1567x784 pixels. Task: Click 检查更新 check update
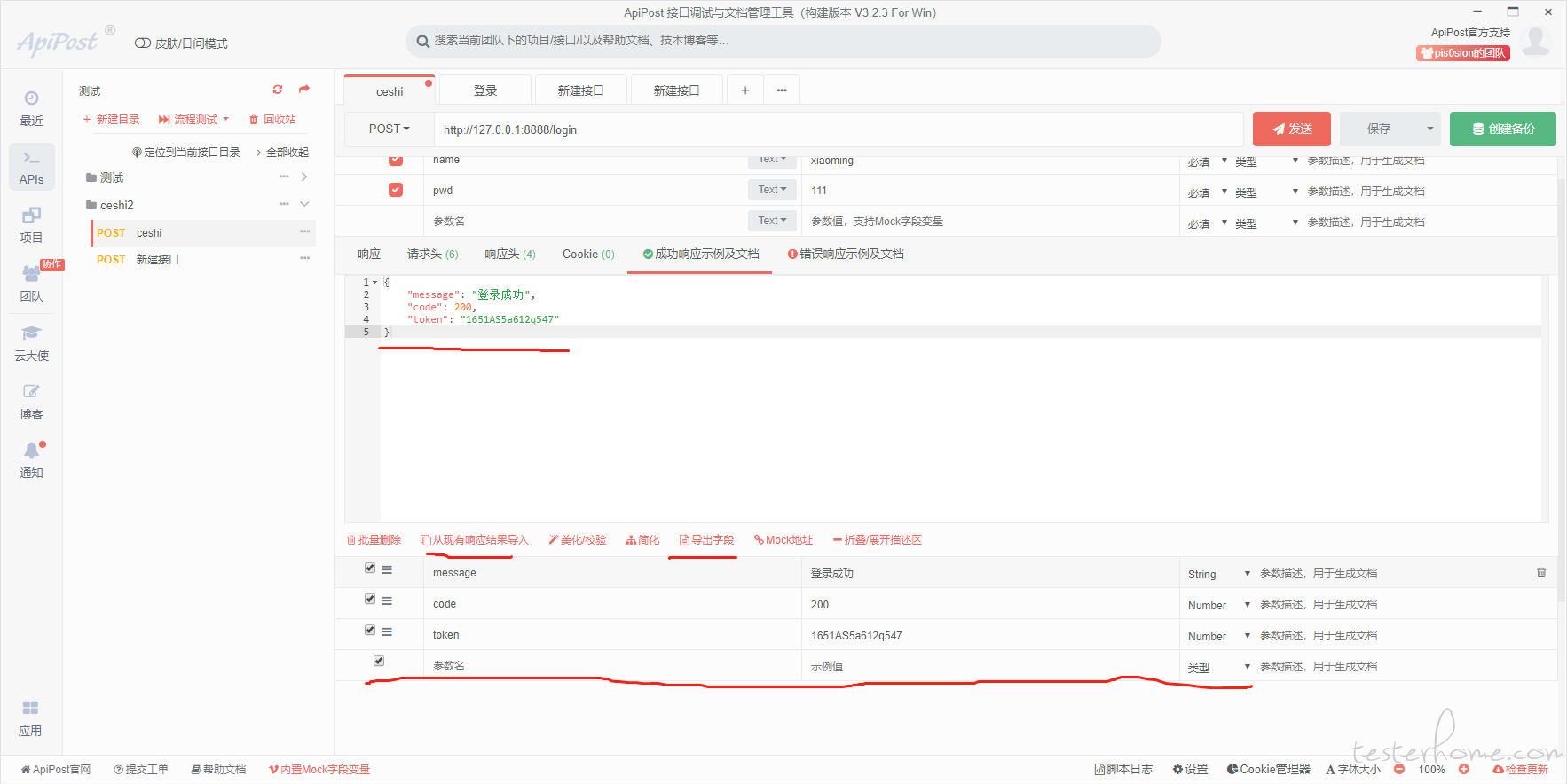(x=1520, y=769)
